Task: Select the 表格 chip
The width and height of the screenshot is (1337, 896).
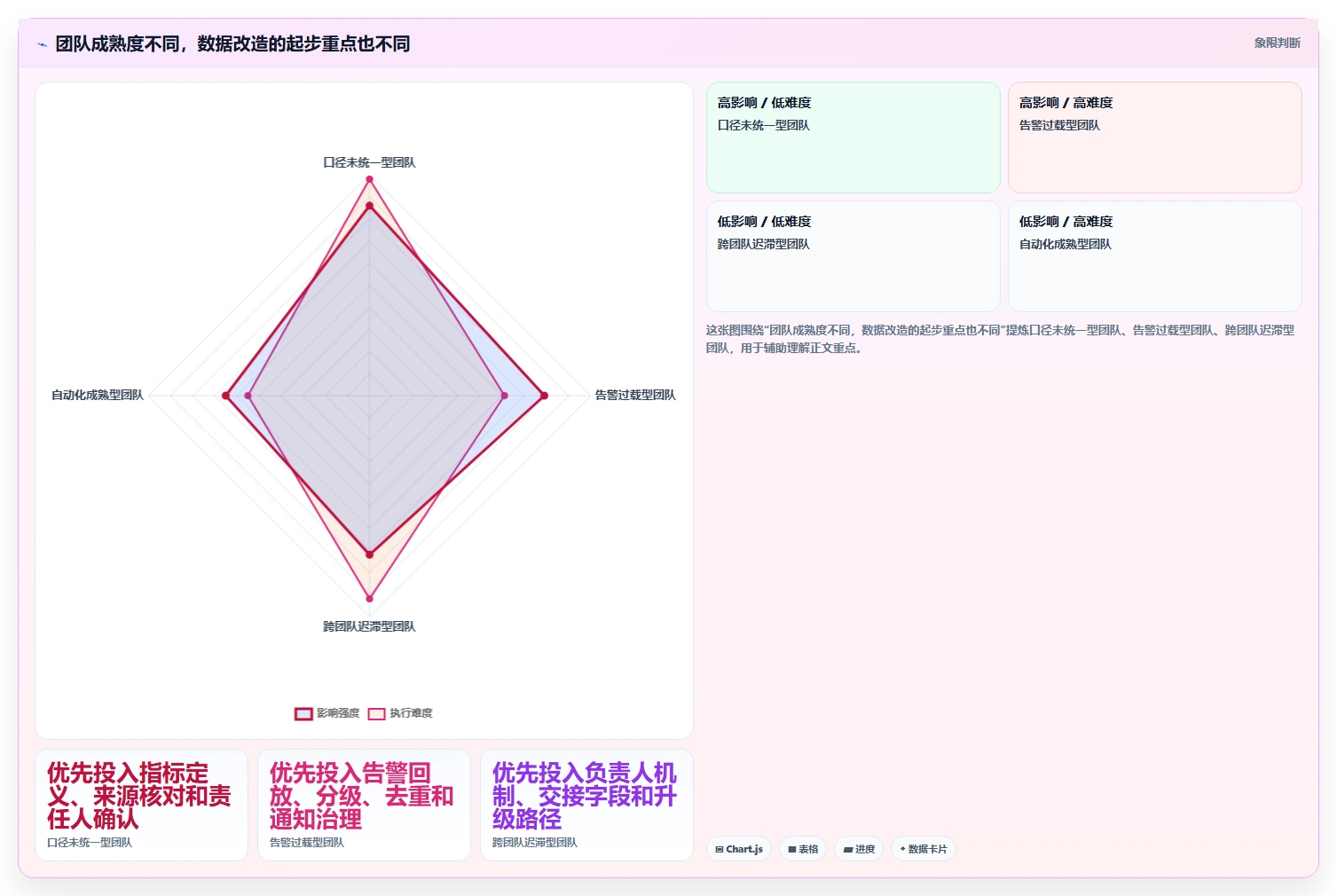Action: [803, 849]
